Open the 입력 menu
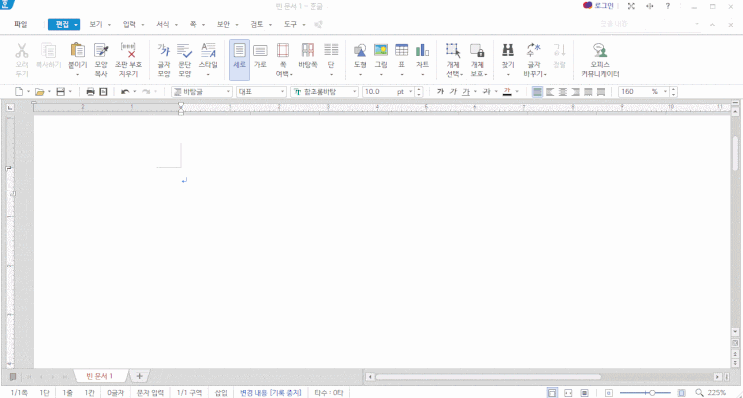This screenshot has height=398, width=743. coord(129,25)
